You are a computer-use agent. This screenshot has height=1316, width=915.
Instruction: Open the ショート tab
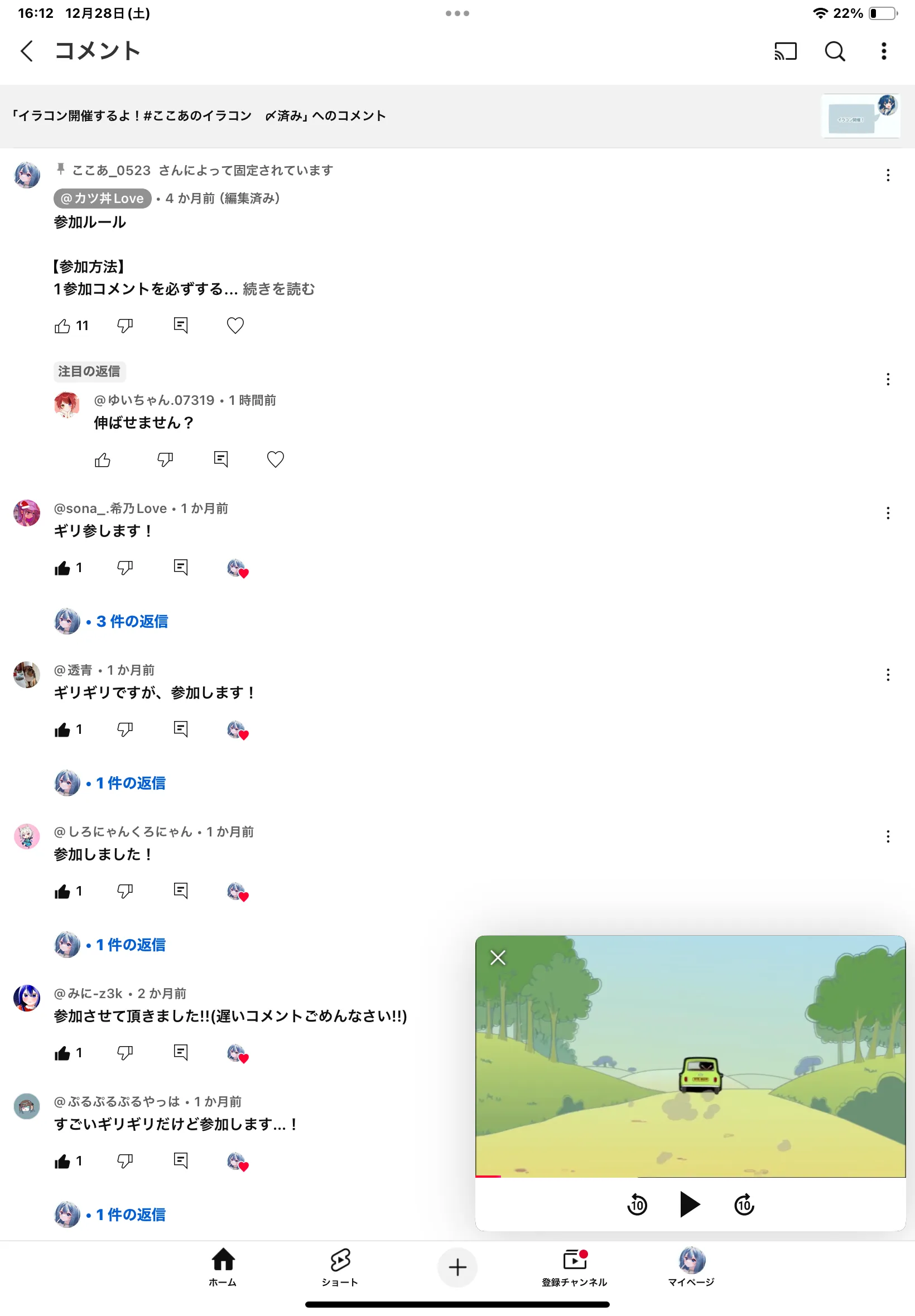click(340, 1266)
